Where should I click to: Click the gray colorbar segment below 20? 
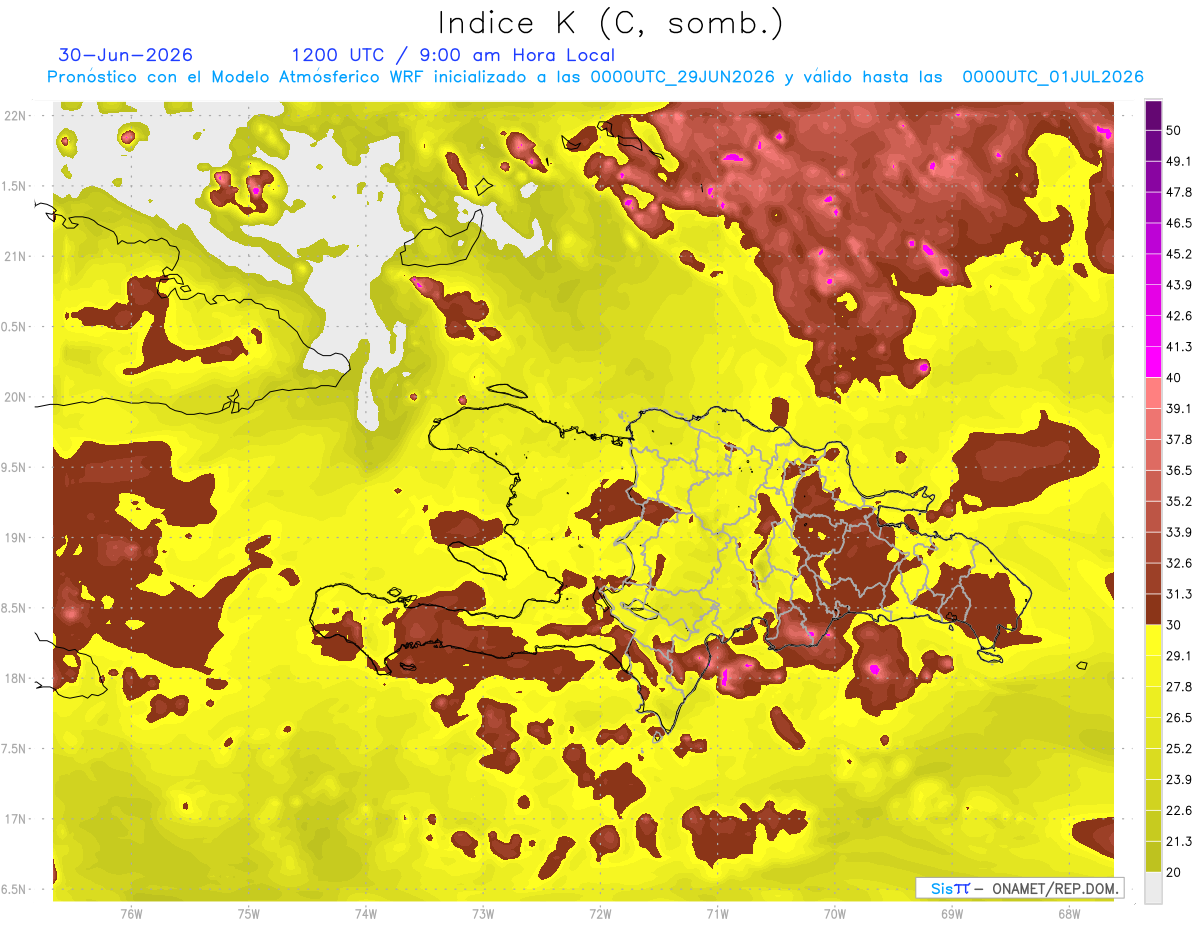(x=1153, y=887)
